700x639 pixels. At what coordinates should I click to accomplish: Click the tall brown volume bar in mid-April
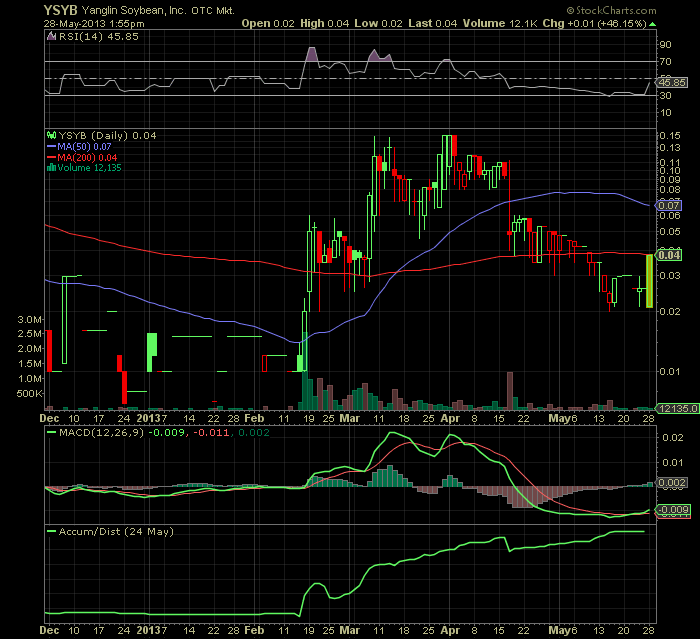510,391
